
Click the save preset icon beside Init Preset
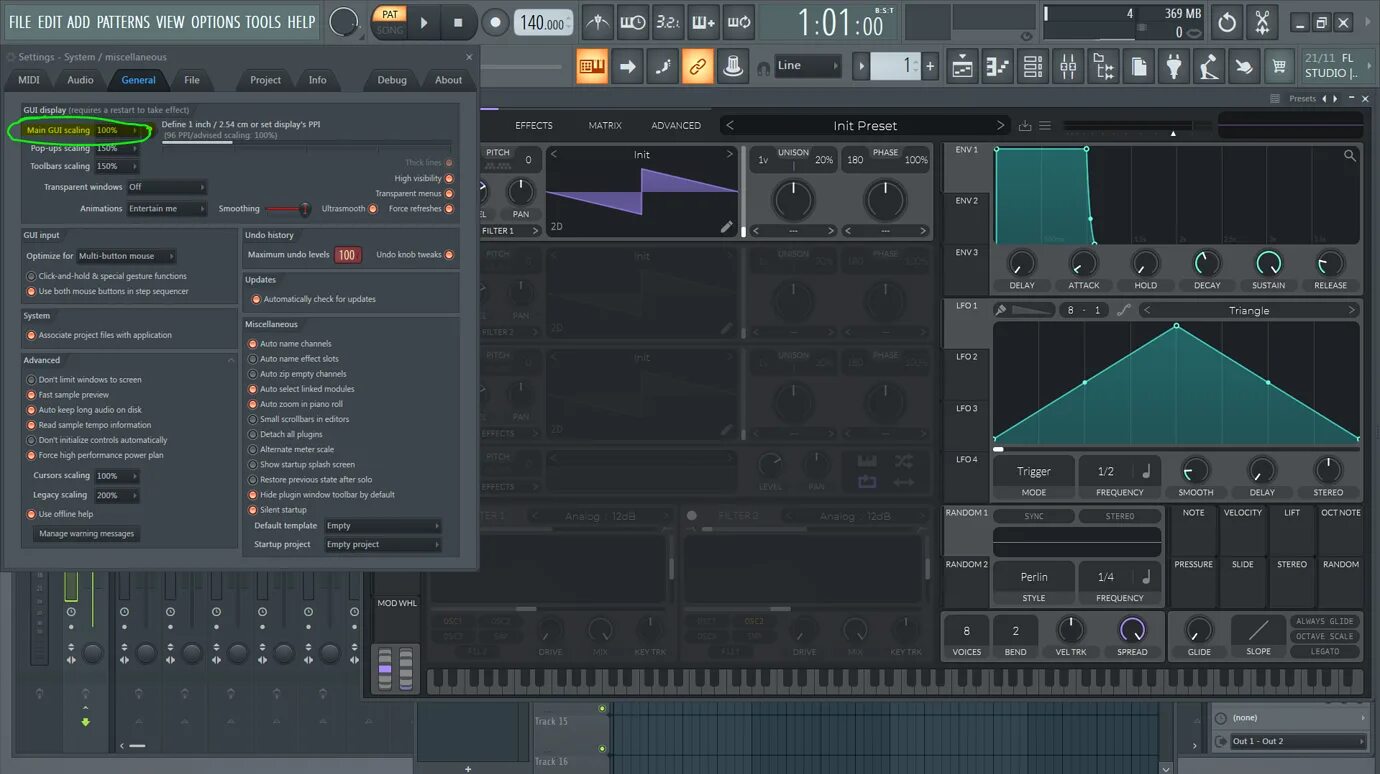(1025, 125)
